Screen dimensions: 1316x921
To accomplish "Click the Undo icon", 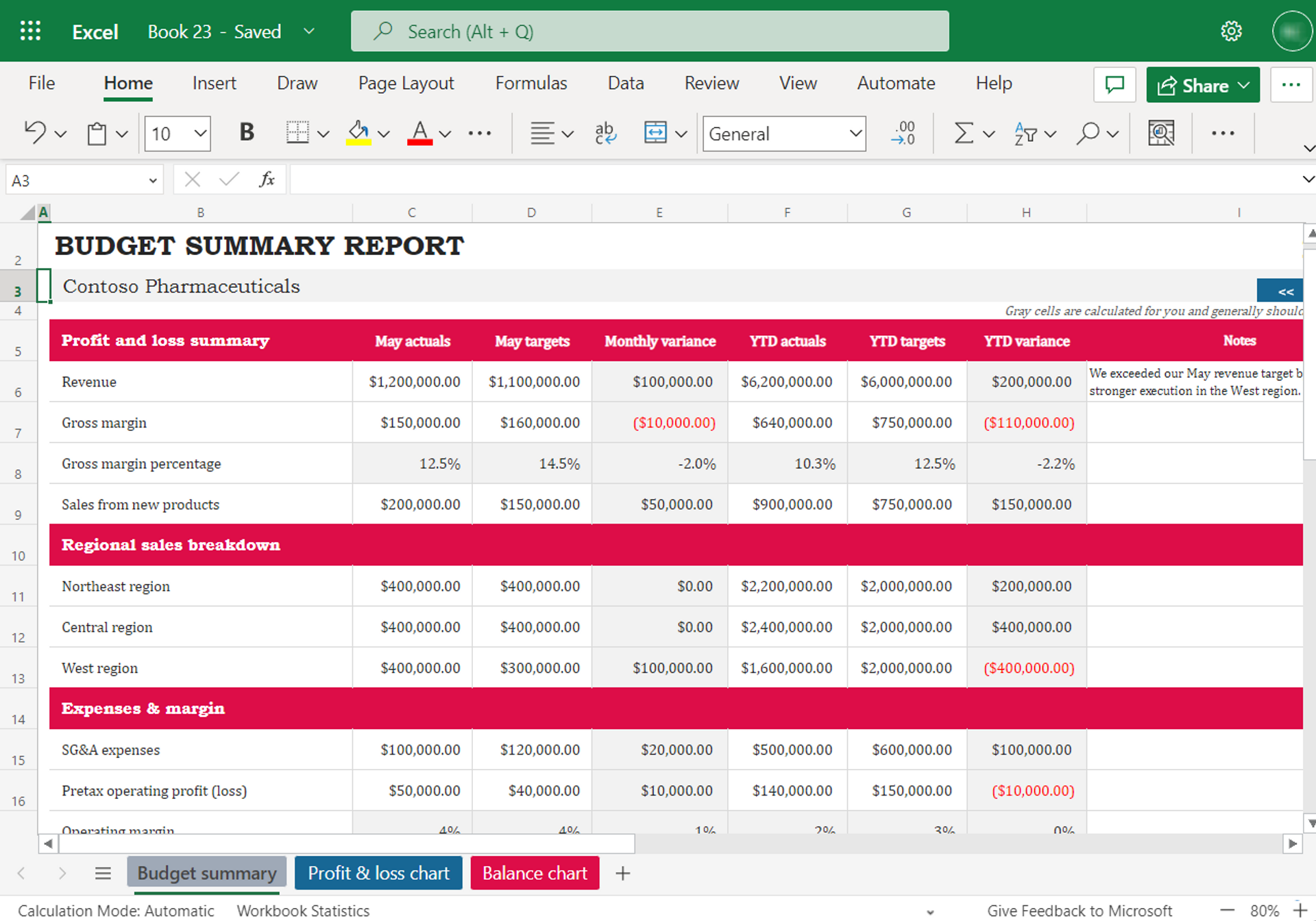I will pos(35,132).
